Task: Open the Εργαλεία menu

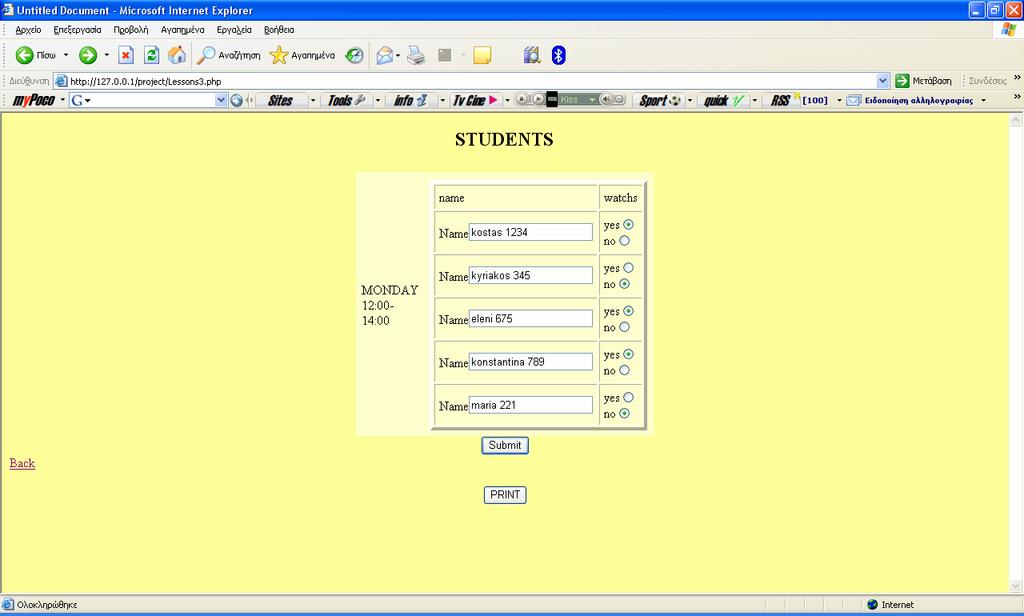Action: 234,29
